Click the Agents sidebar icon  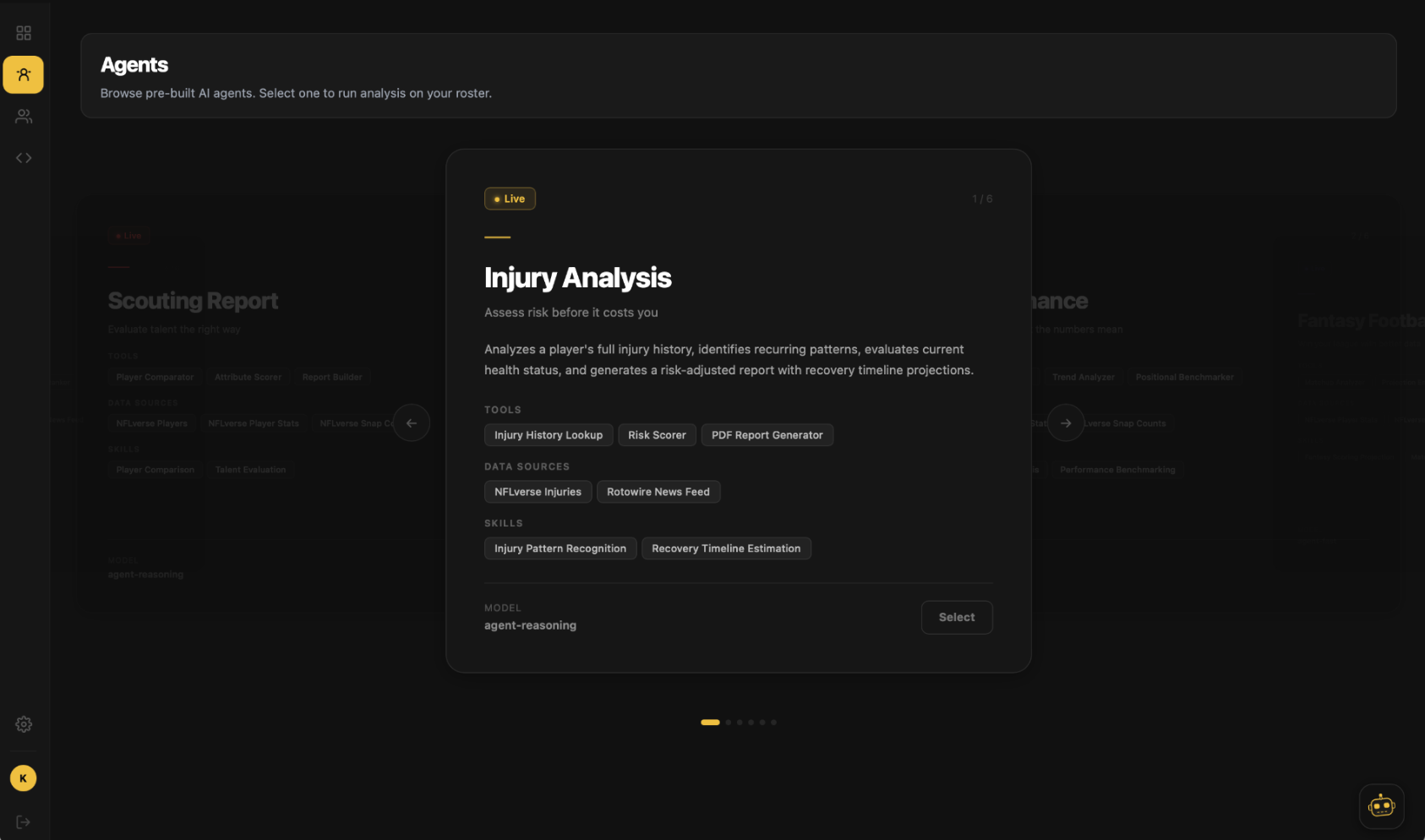[24, 74]
